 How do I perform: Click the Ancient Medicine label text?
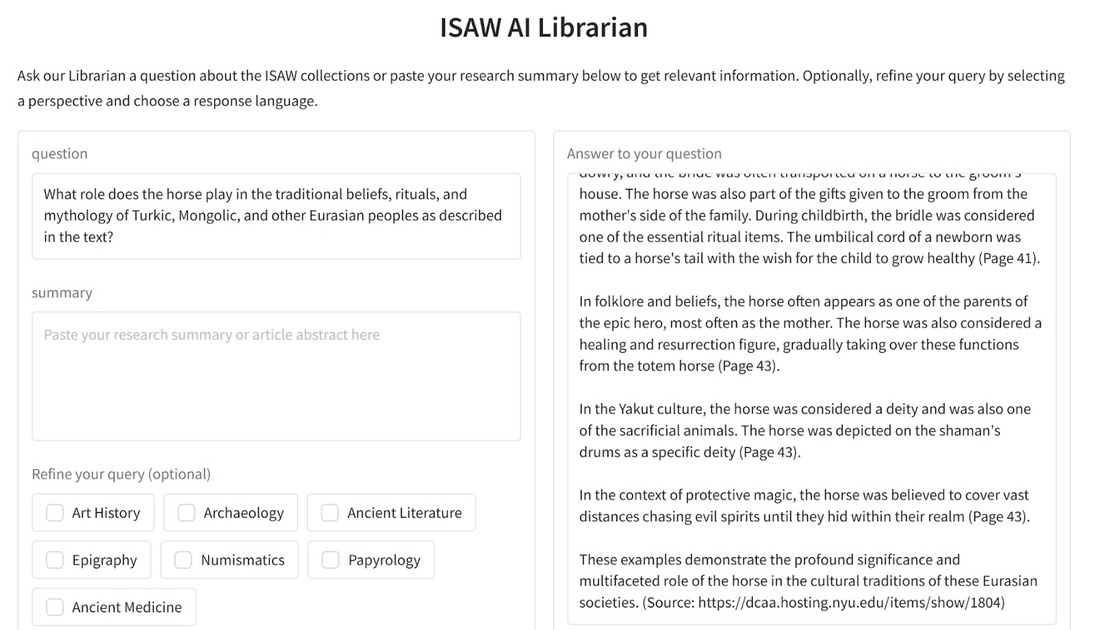(126, 607)
